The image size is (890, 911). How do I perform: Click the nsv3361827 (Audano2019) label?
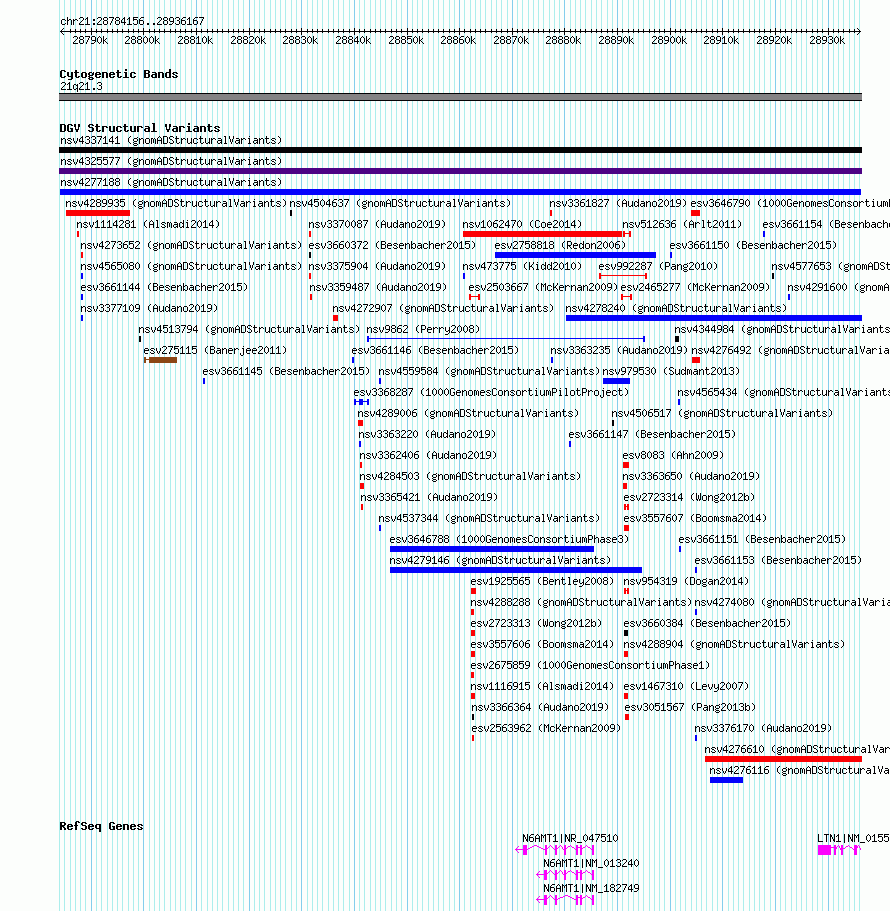618,203
